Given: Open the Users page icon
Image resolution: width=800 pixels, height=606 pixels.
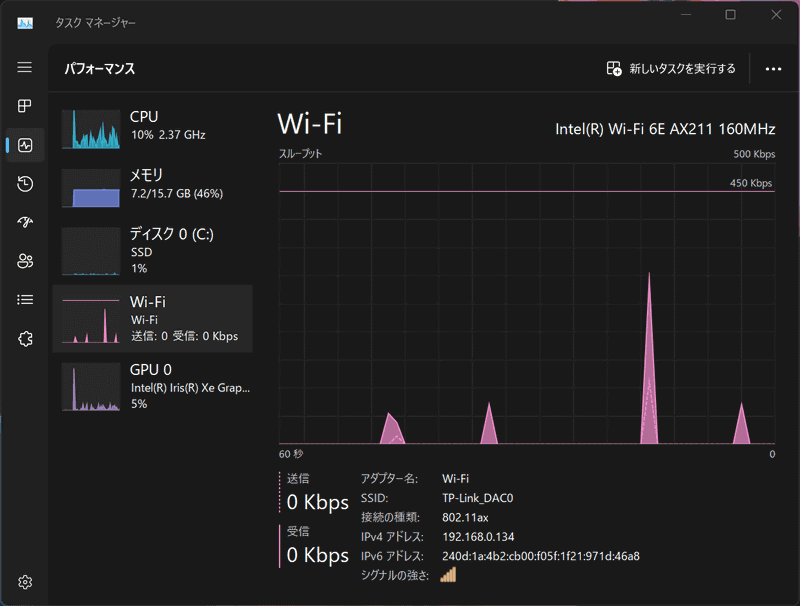Looking at the screenshot, I should coord(25,261).
